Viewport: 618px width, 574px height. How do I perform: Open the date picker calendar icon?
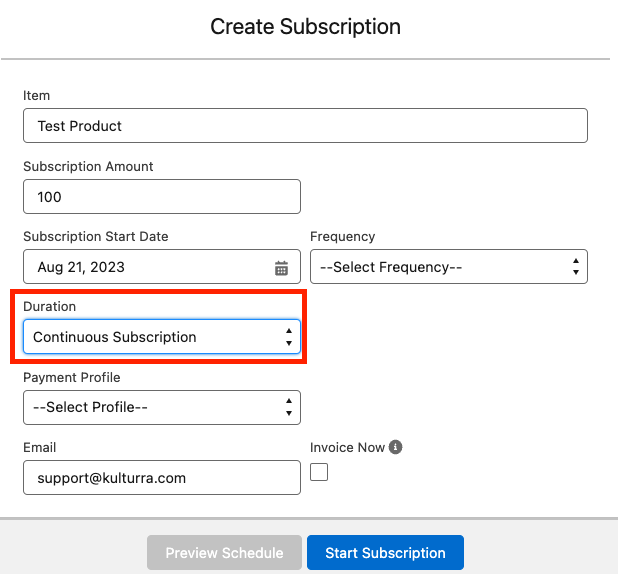281,268
